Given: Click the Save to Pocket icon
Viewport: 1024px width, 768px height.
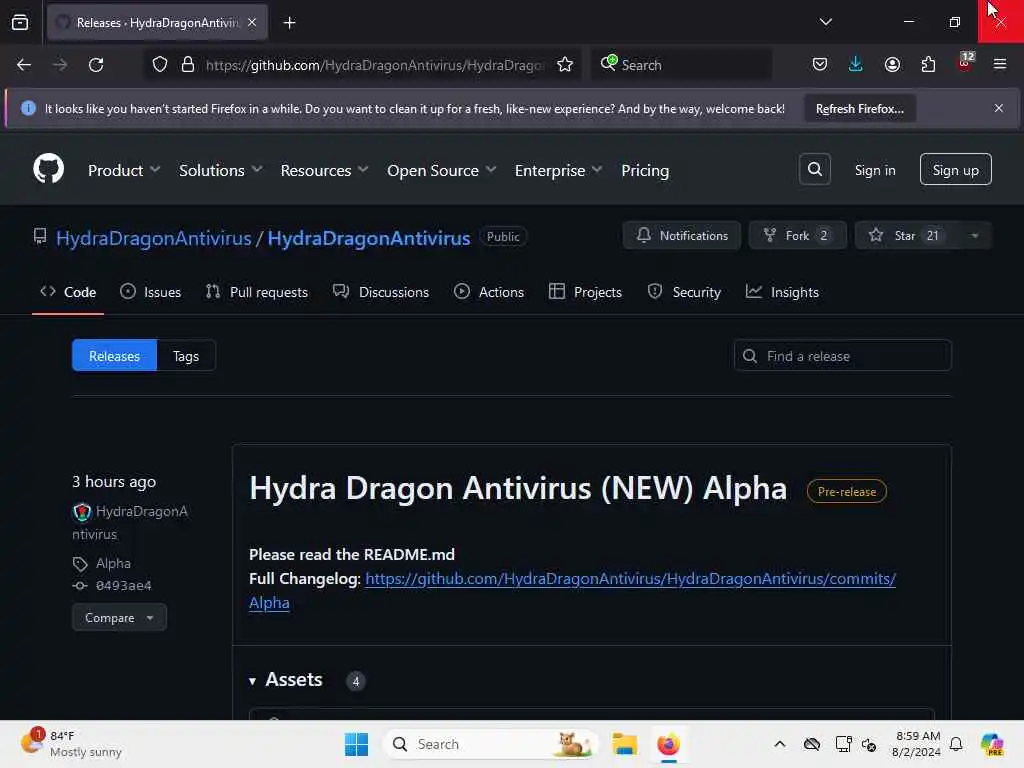Looking at the screenshot, I should [x=820, y=65].
